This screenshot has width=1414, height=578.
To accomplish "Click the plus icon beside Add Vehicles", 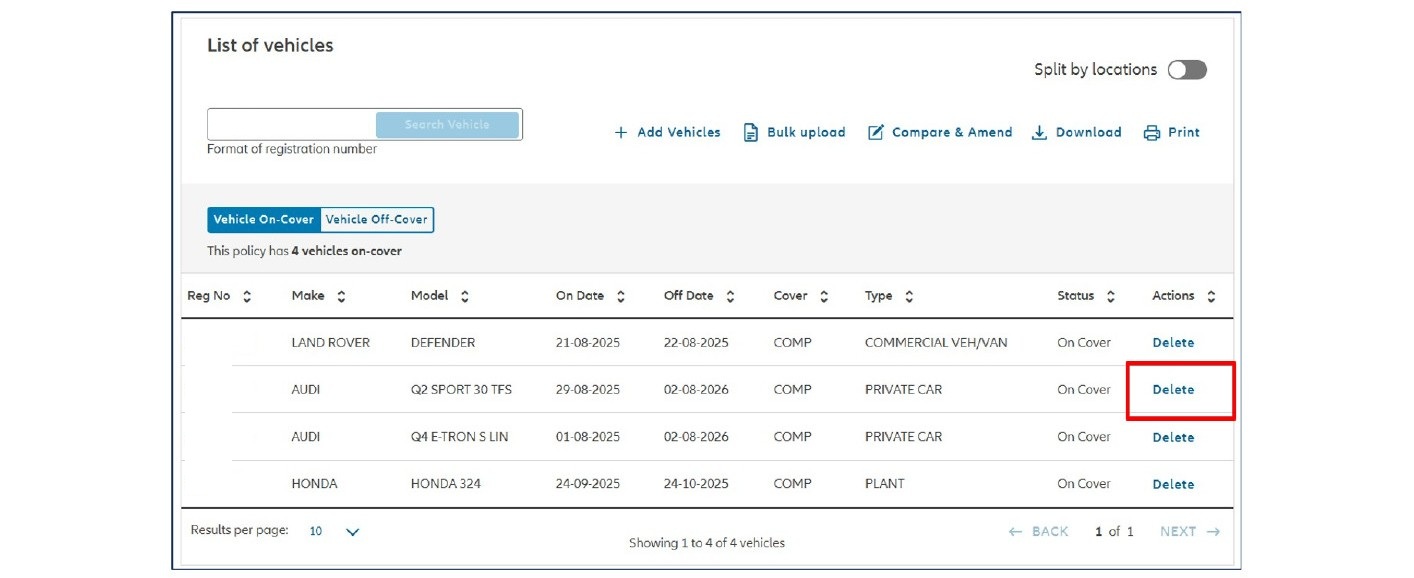I will point(621,132).
